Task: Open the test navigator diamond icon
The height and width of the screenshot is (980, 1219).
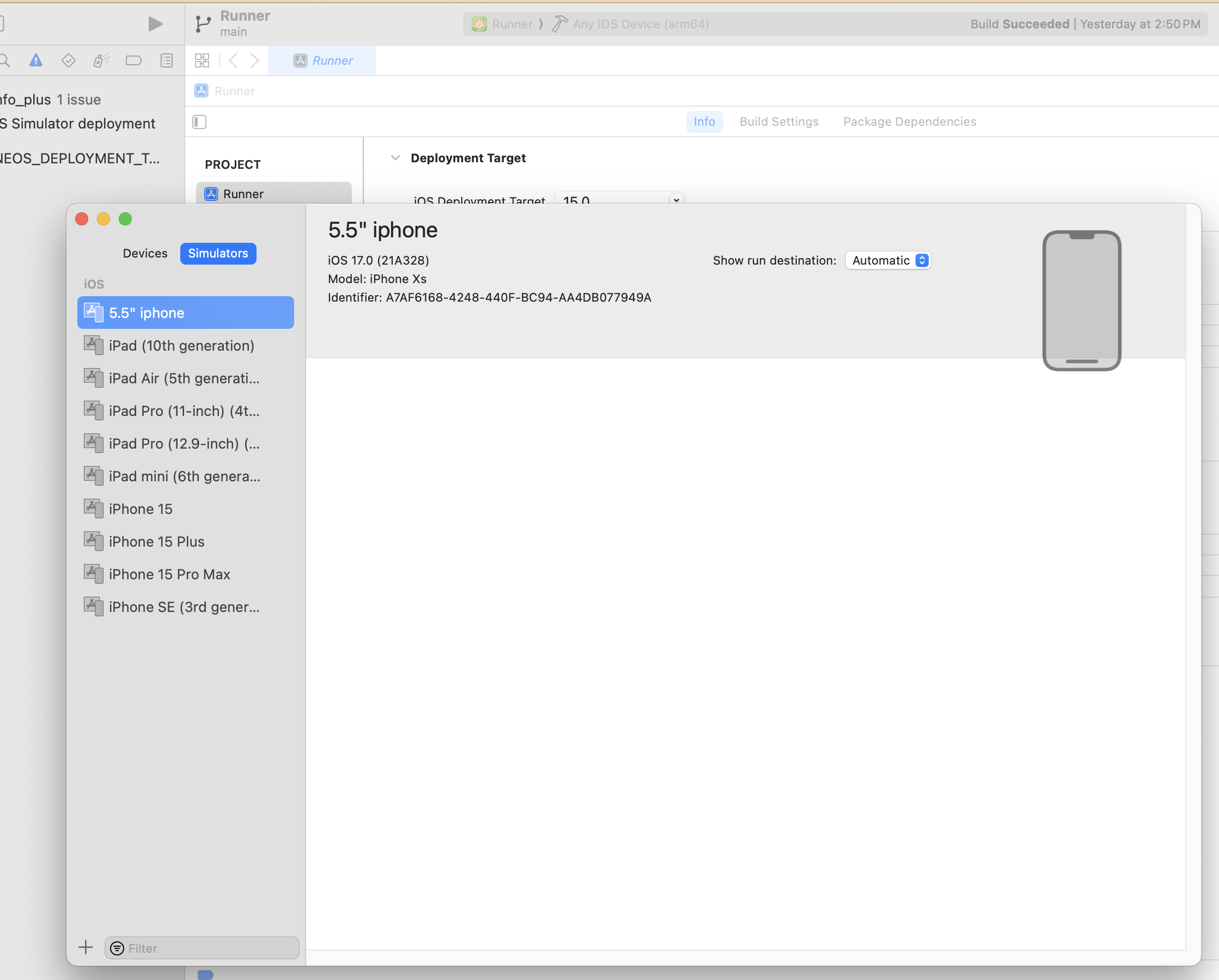Action: point(69,60)
